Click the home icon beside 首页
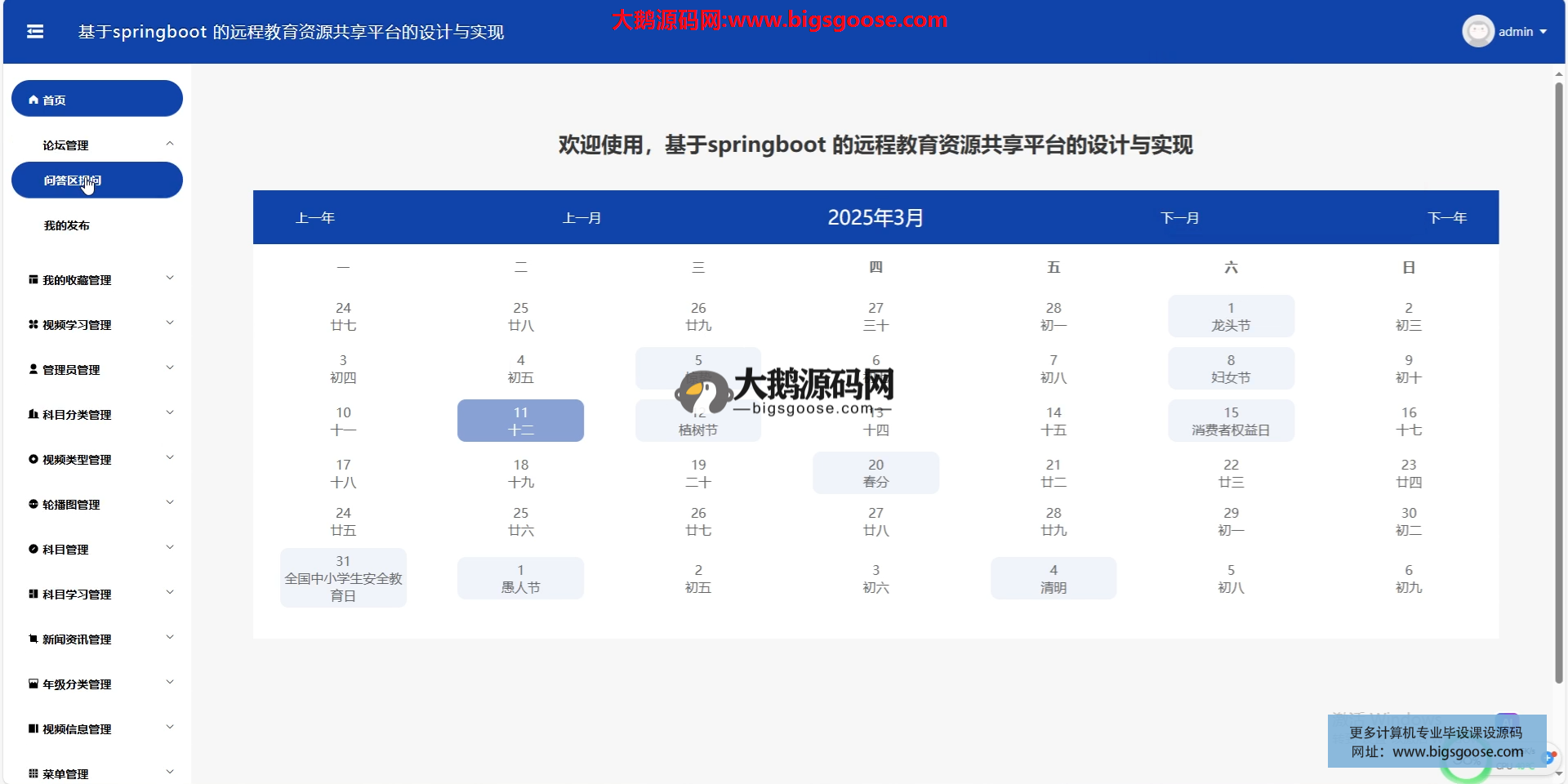The width and height of the screenshot is (1568, 784). click(x=33, y=100)
